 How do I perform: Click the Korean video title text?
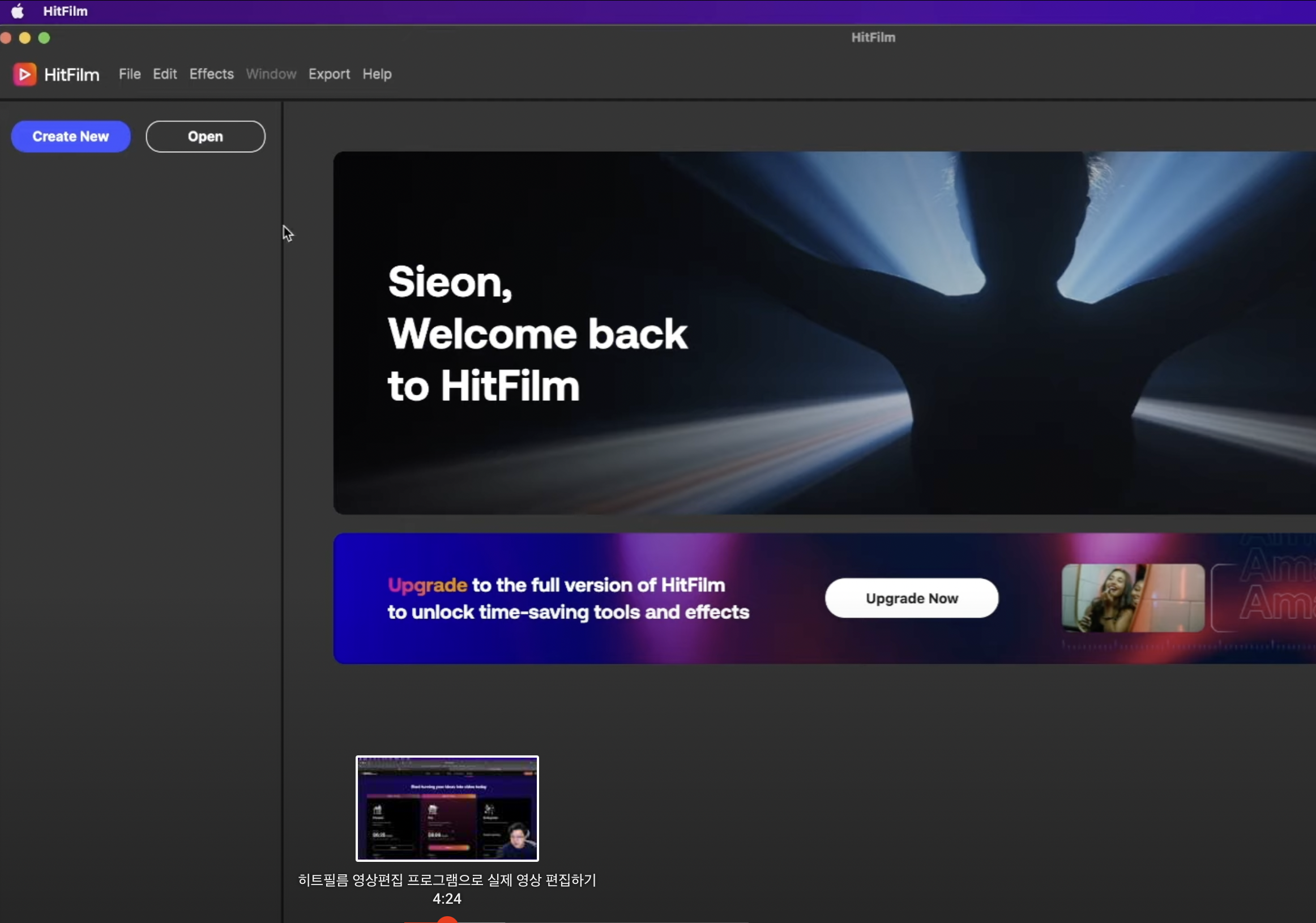[447, 879]
